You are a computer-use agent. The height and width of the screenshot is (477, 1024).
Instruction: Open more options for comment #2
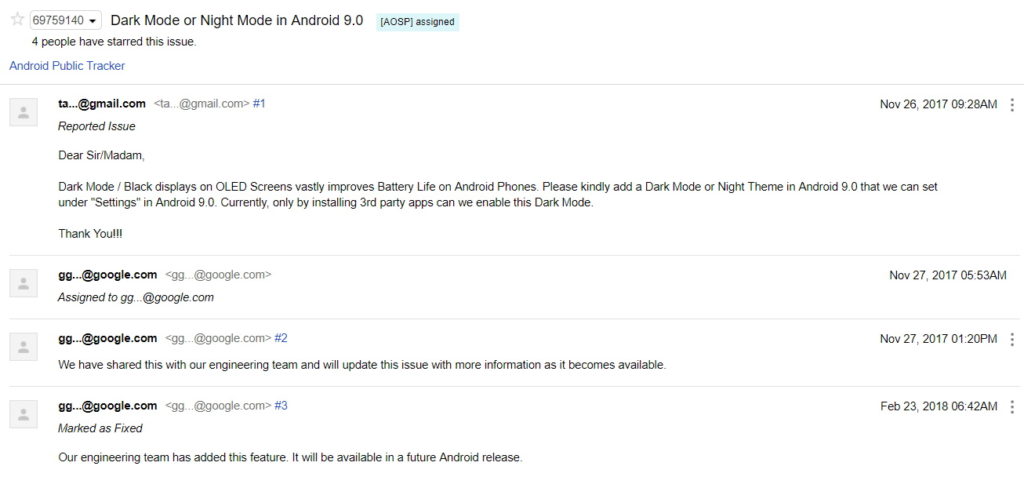pyautogui.click(x=1012, y=339)
